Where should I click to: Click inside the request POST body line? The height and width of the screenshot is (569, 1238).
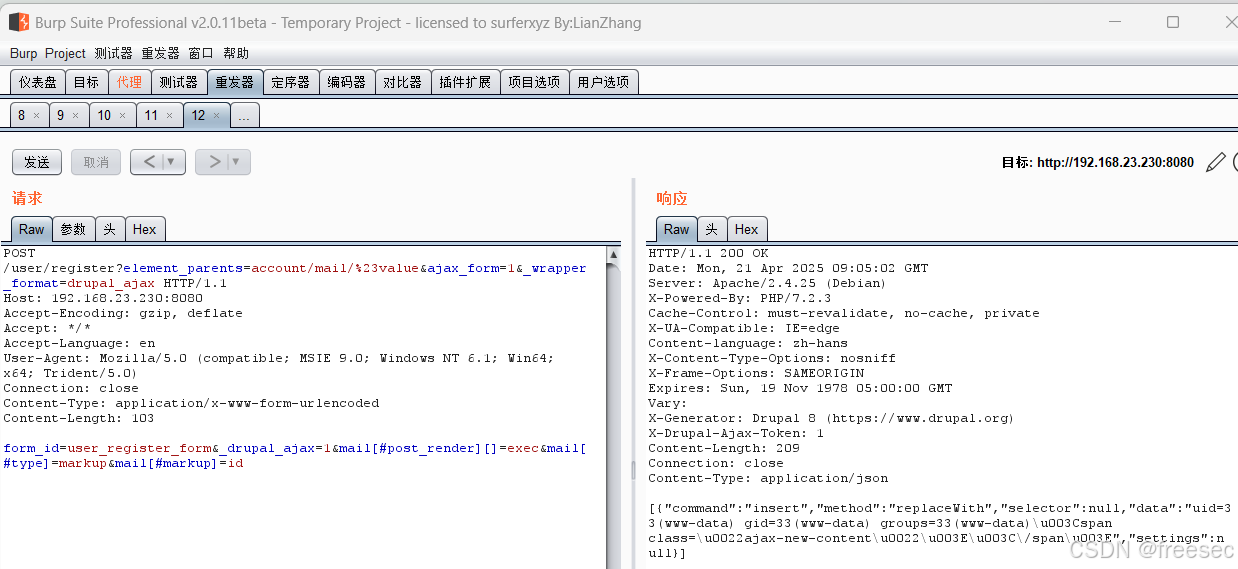294,456
